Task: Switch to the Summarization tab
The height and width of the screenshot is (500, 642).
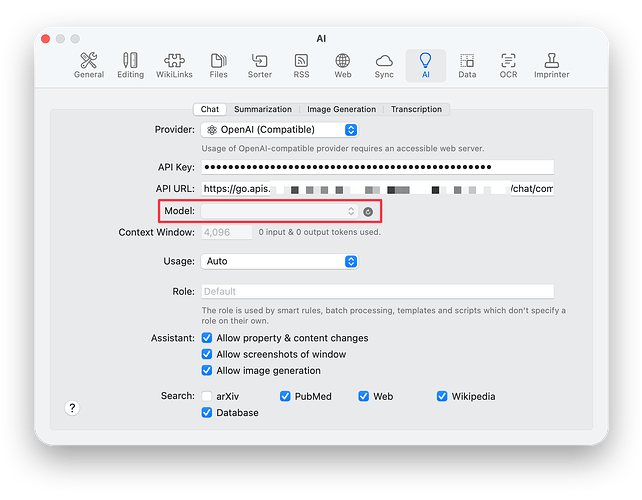Action: 263,109
